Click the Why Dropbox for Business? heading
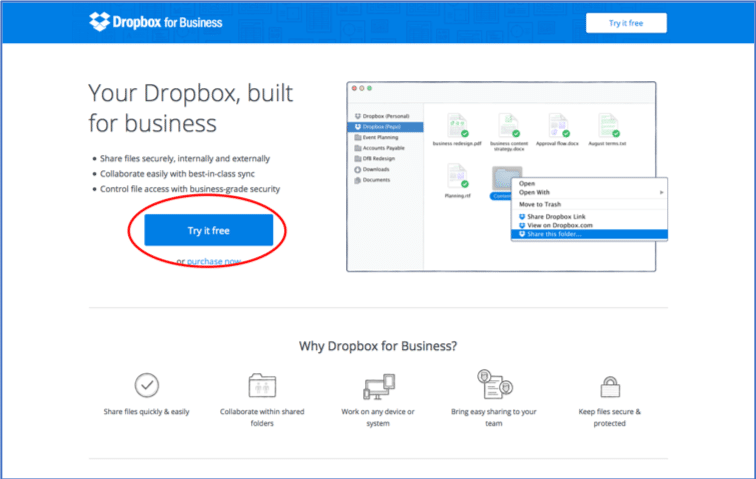 pos(378,346)
